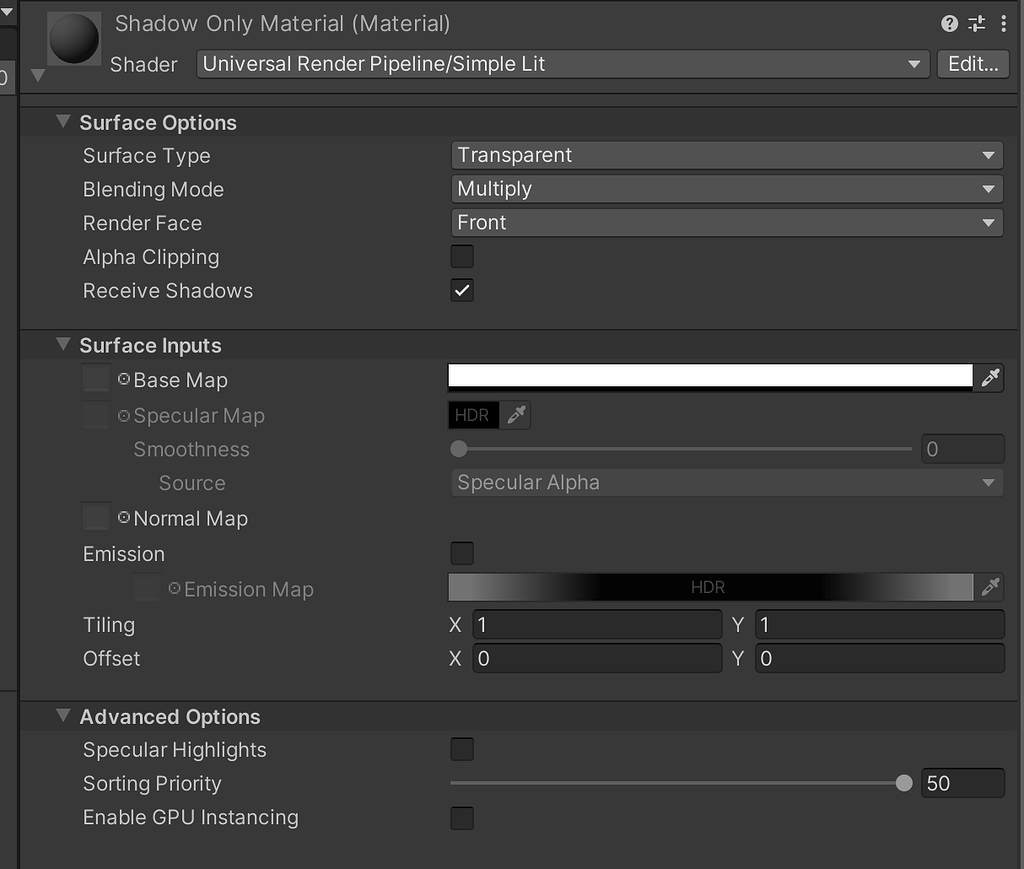Collapse the Advanced Options section
This screenshot has height=869, width=1024.
[63, 716]
